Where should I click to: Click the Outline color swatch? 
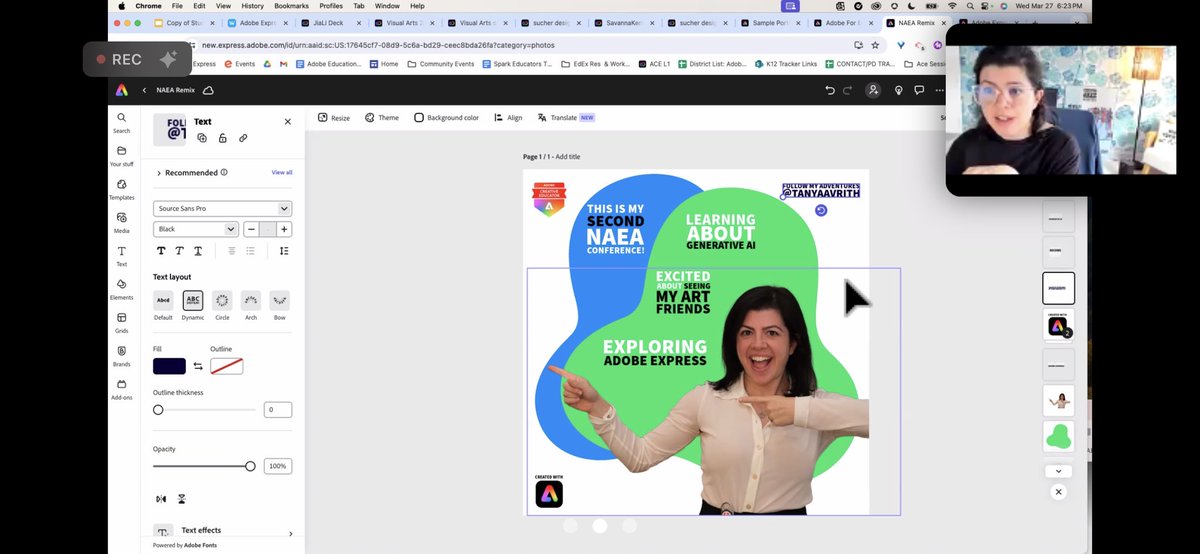point(227,366)
